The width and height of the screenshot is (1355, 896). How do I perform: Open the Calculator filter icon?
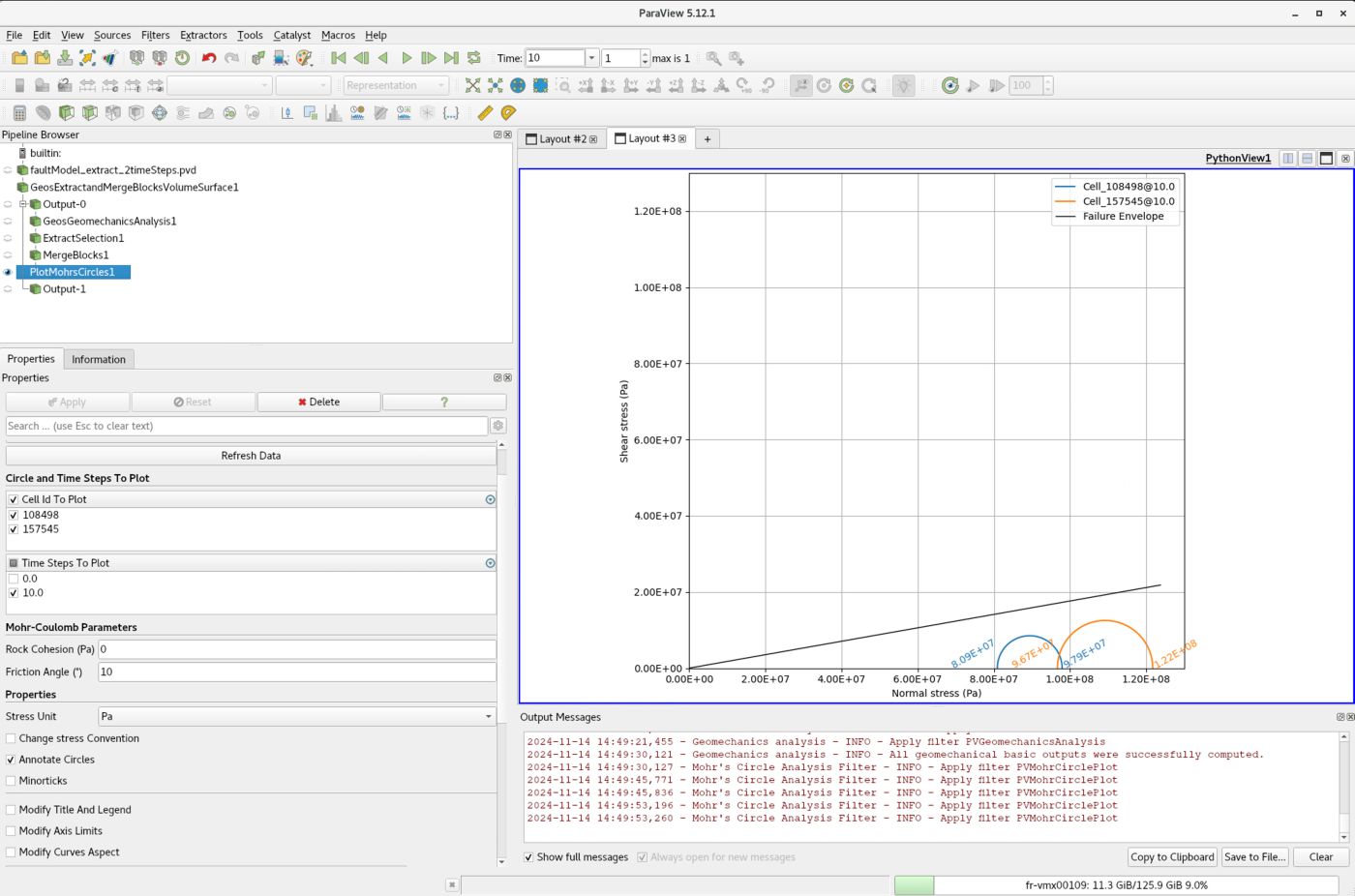19,113
